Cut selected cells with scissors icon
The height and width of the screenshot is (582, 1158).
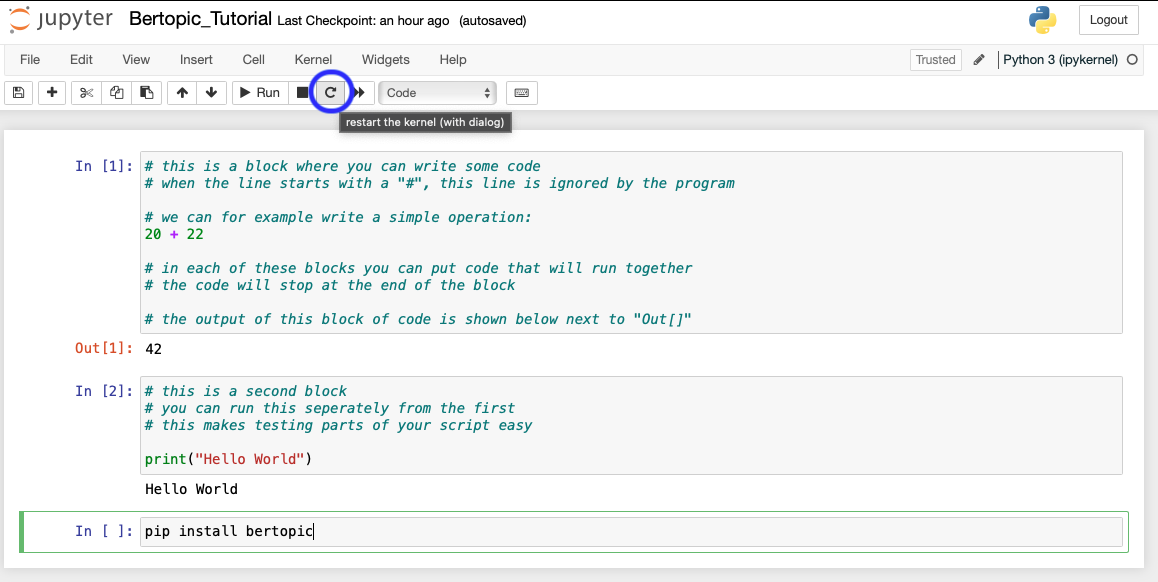pyautogui.click(x=87, y=93)
